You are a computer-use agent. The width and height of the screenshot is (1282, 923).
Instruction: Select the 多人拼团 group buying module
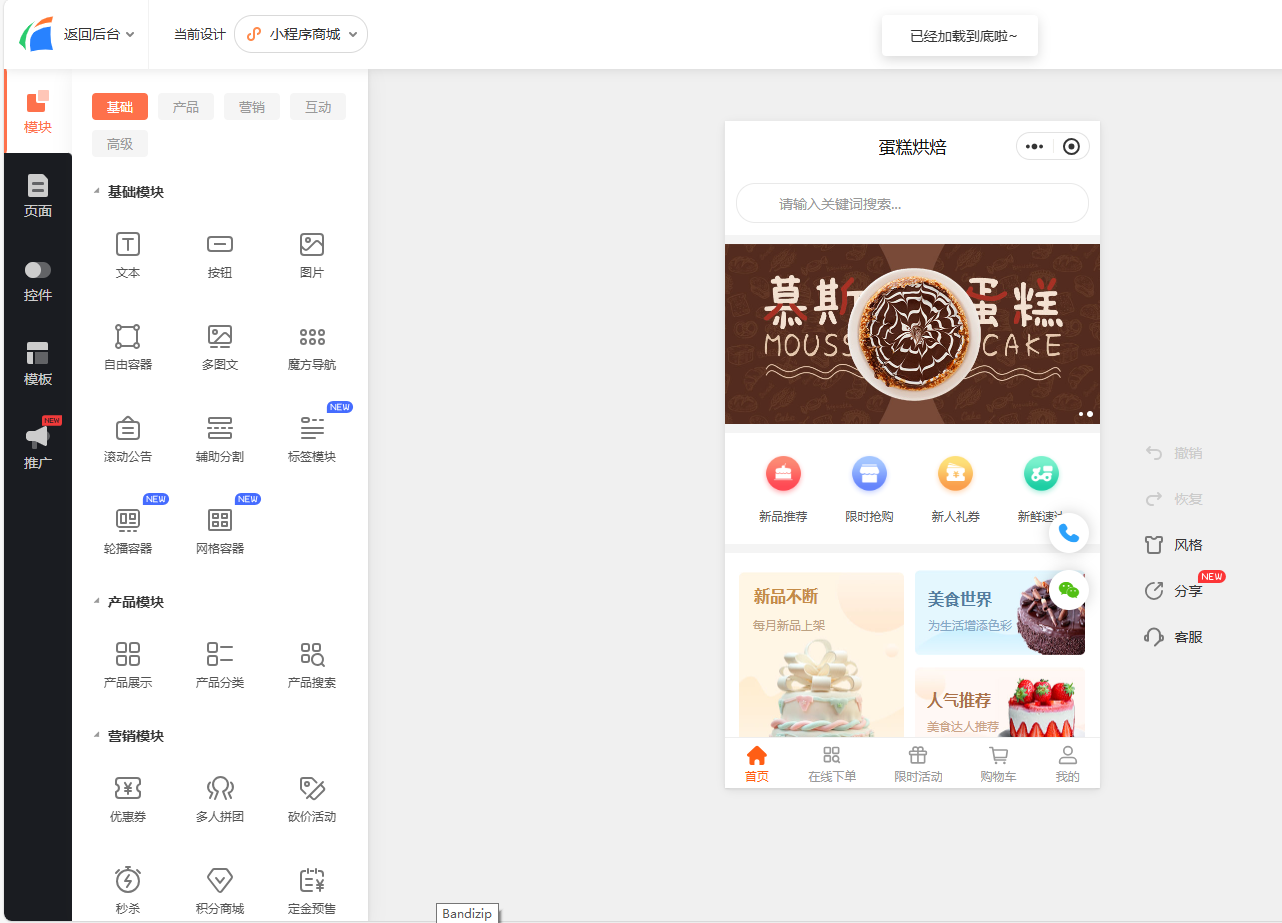click(220, 799)
